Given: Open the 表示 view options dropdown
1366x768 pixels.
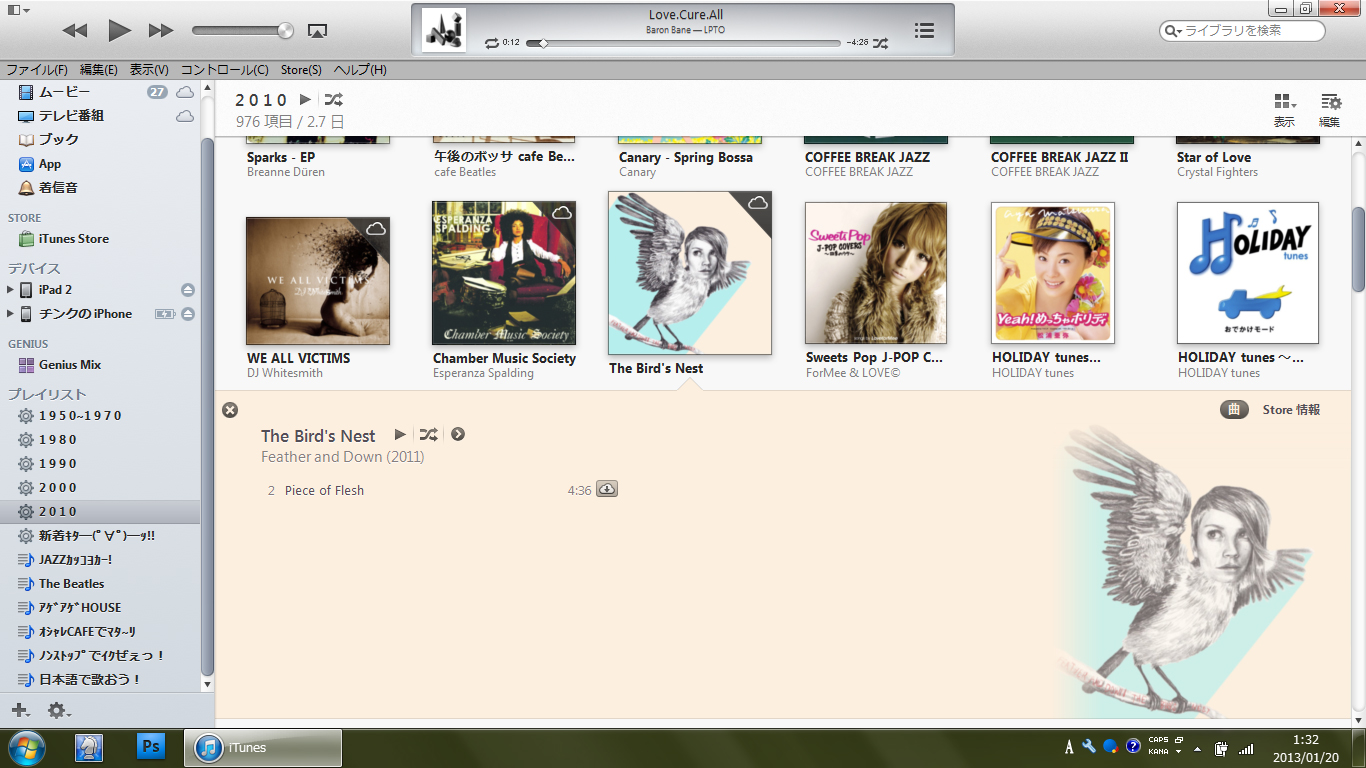Looking at the screenshot, I should (1285, 109).
